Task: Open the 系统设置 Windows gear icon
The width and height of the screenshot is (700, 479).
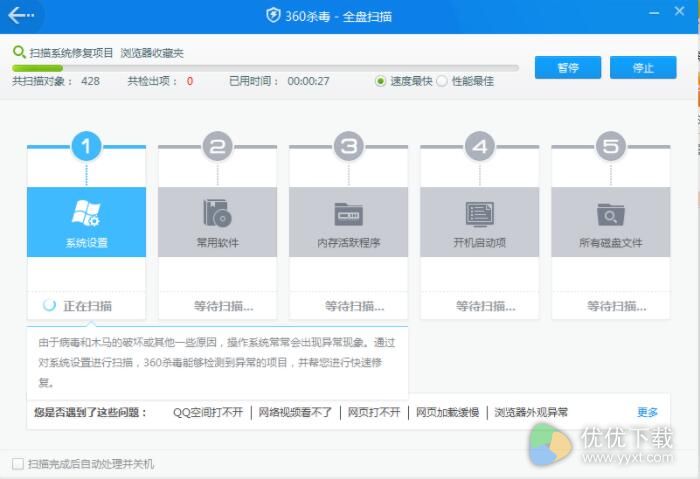Action: (x=86, y=213)
